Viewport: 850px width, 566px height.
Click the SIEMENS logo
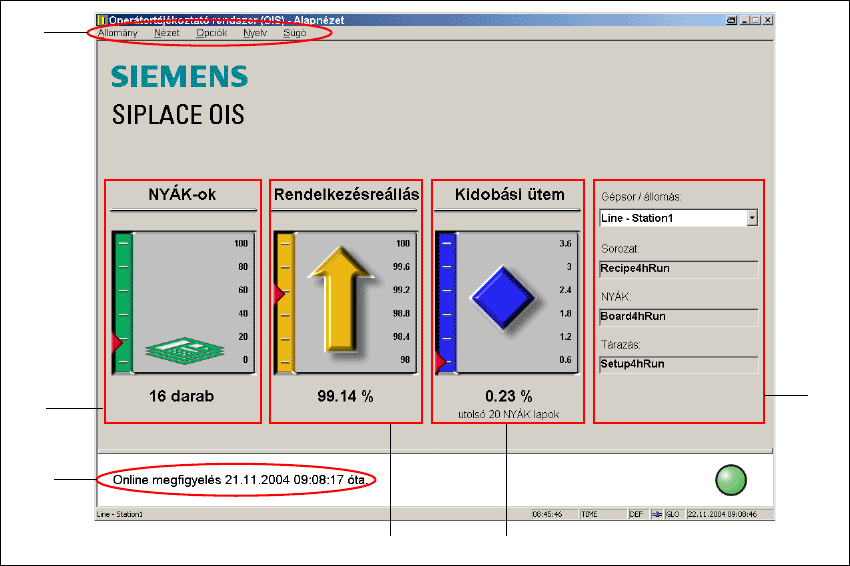pyautogui.click(x=179, y=76)
